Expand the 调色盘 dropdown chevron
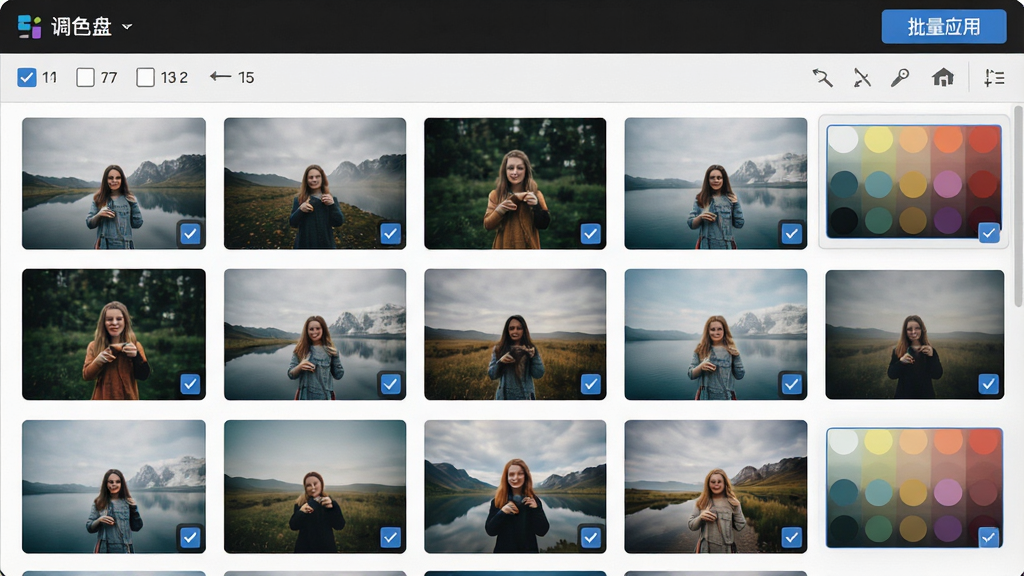Image resolution: width=1024 pixels, height=576 pixels. point(127,27)
